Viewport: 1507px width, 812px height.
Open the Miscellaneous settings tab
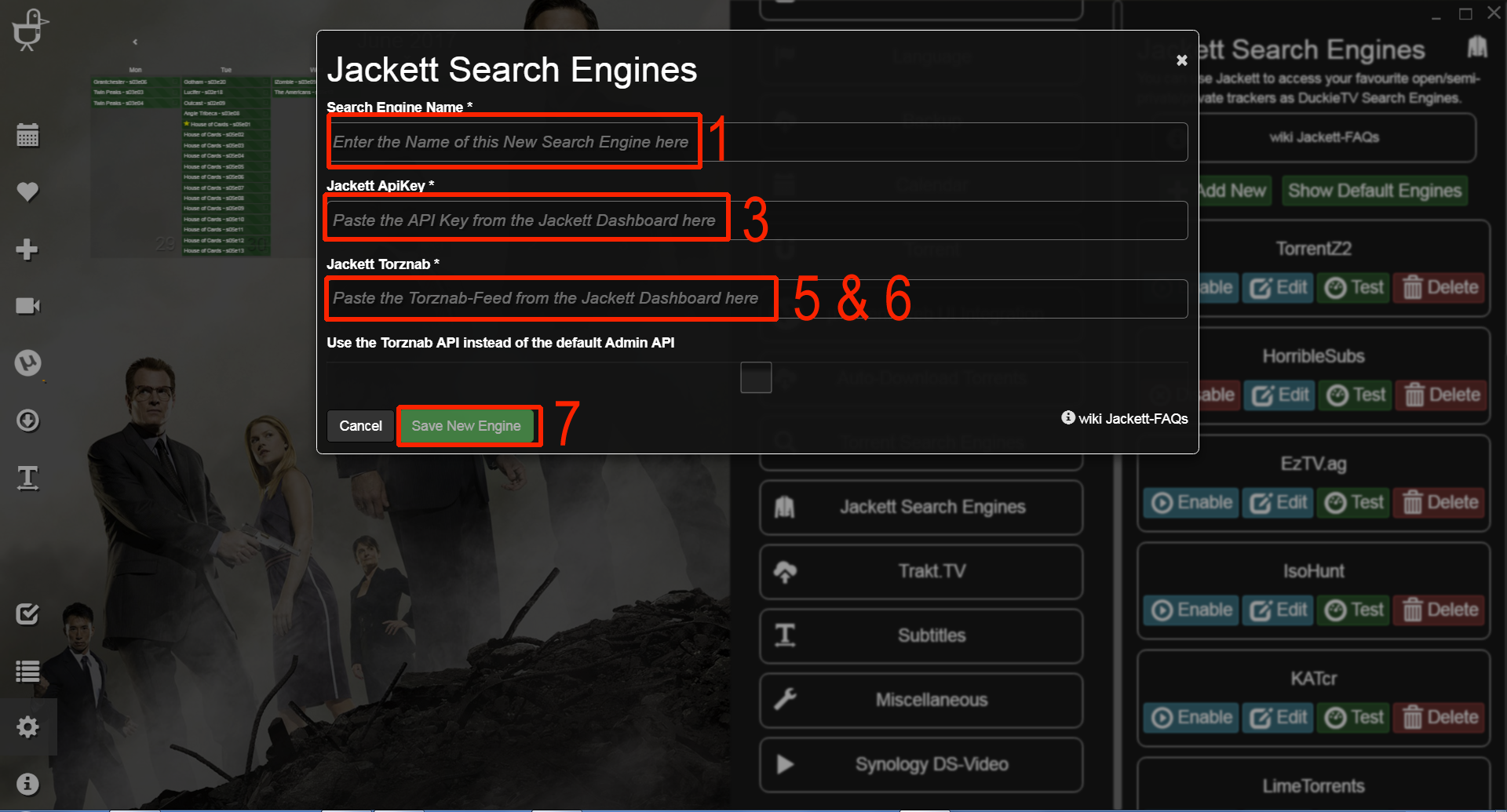[921, 700]
